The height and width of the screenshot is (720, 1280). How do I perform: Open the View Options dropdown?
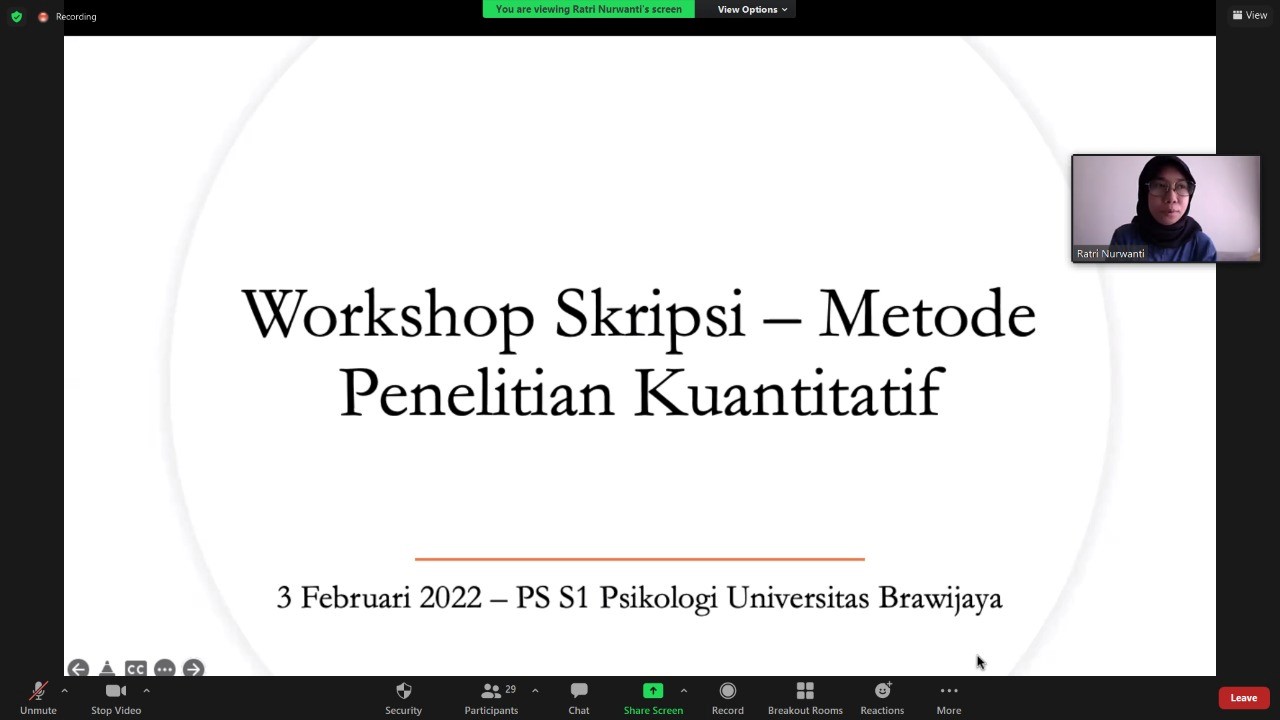pos(752,10)
